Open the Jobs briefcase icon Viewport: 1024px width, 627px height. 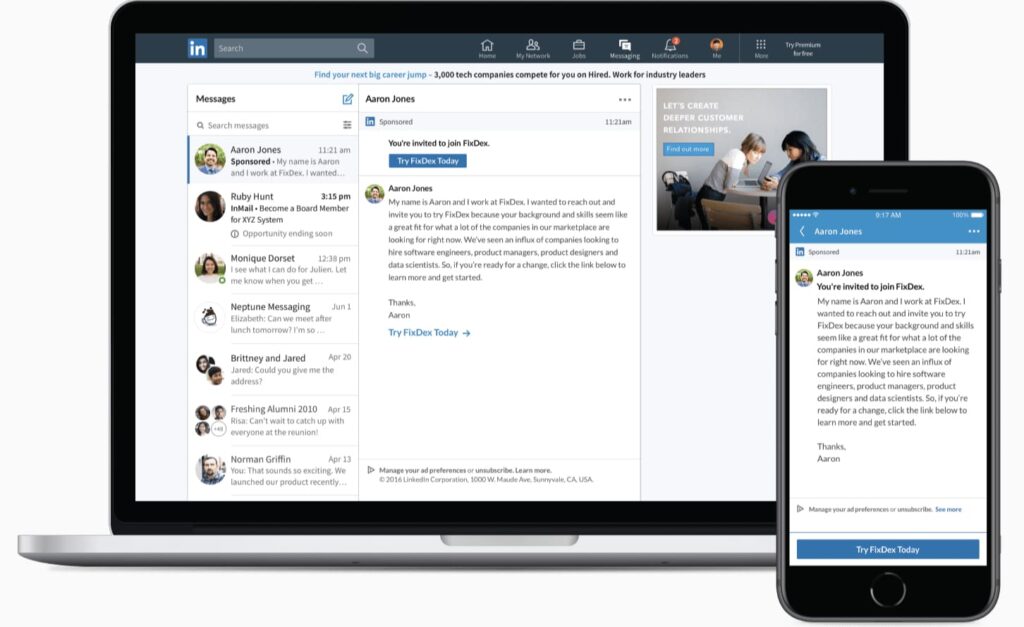click(x=579, y=48)
